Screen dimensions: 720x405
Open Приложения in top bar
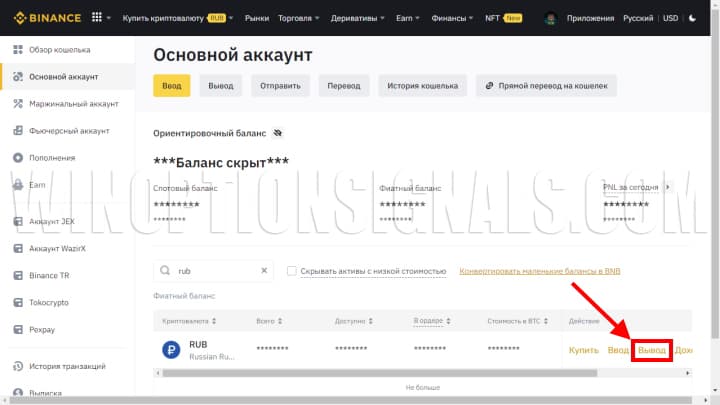pos(590,18)
